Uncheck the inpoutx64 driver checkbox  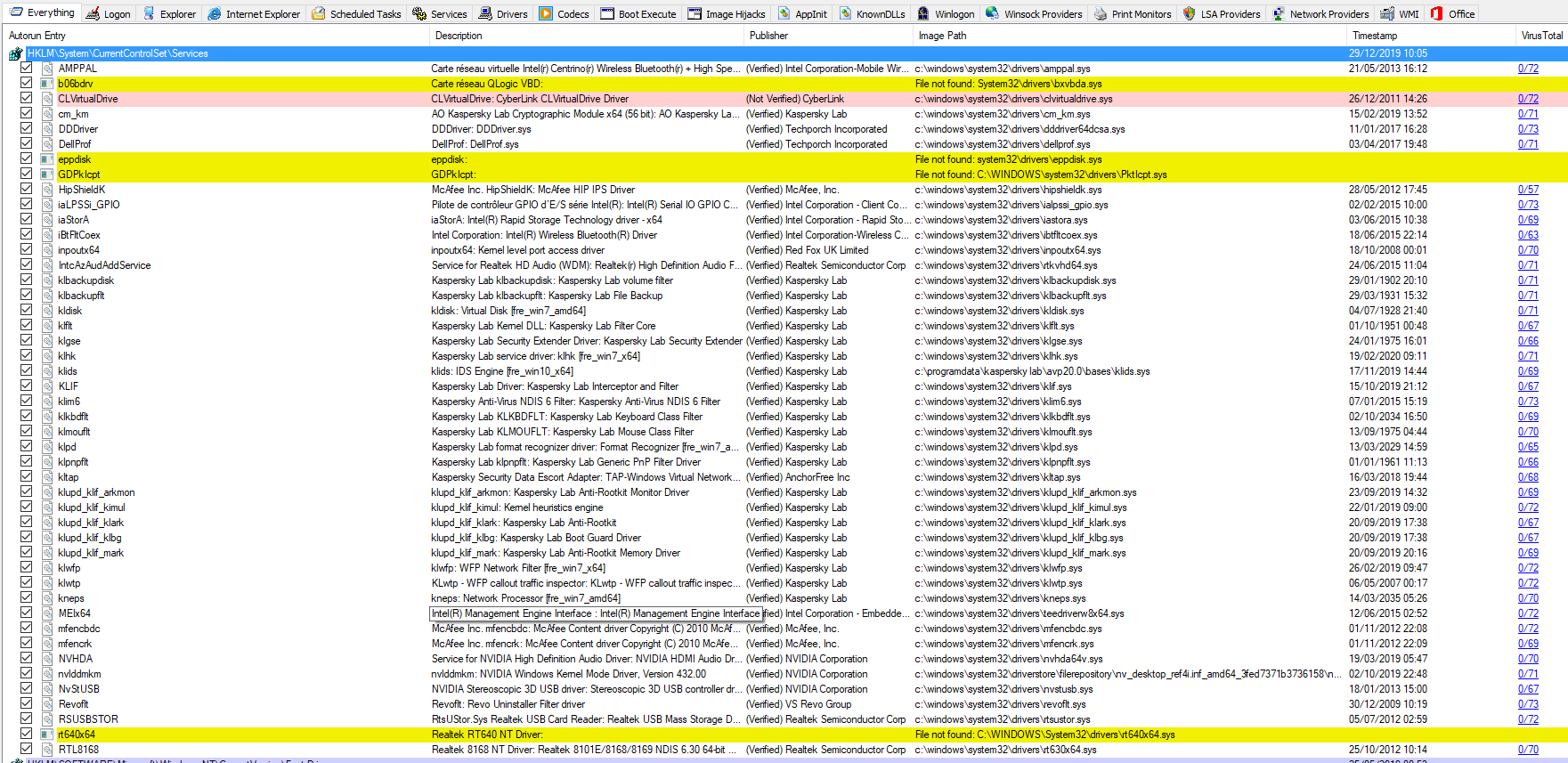(26, 249)
